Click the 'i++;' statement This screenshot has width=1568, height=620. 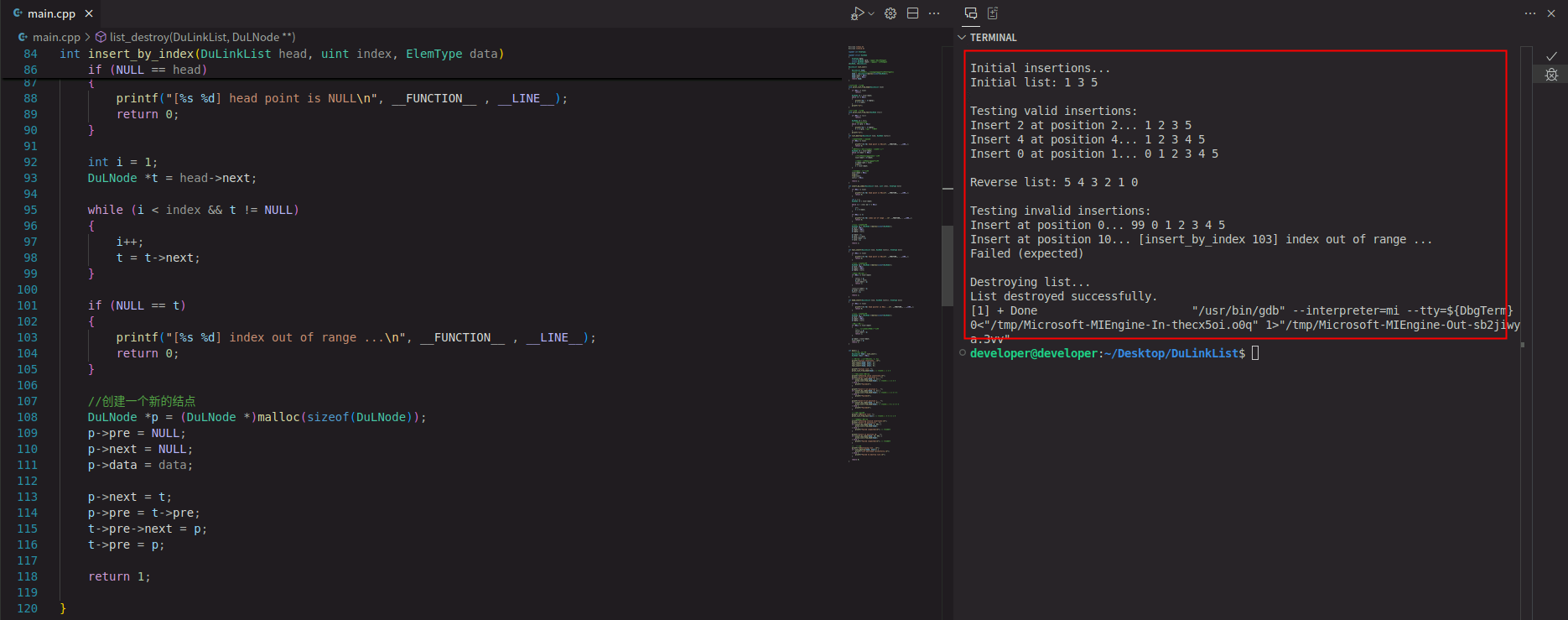click(x=130, y=242)
